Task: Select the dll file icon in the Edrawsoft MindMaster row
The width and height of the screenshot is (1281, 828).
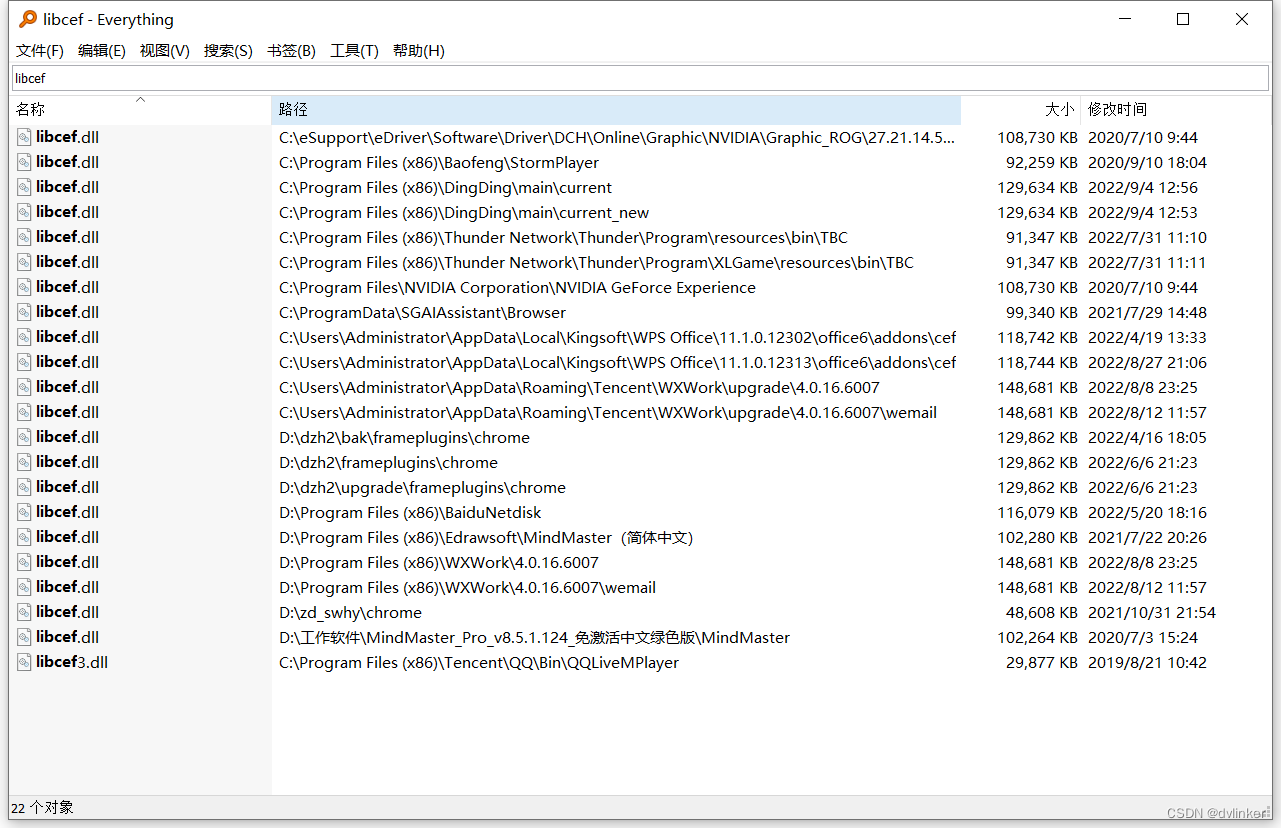Action: (x=24, y=537)
